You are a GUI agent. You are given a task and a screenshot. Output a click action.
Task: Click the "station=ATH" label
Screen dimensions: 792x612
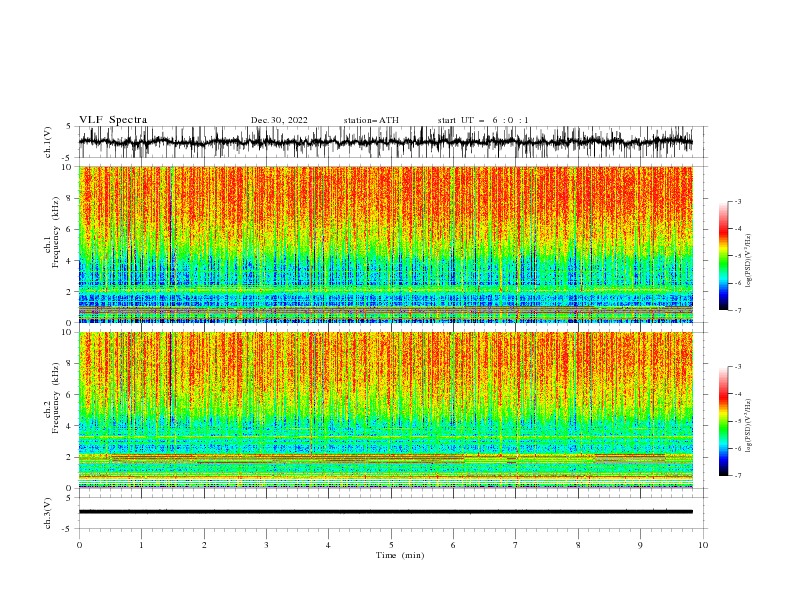371,120
